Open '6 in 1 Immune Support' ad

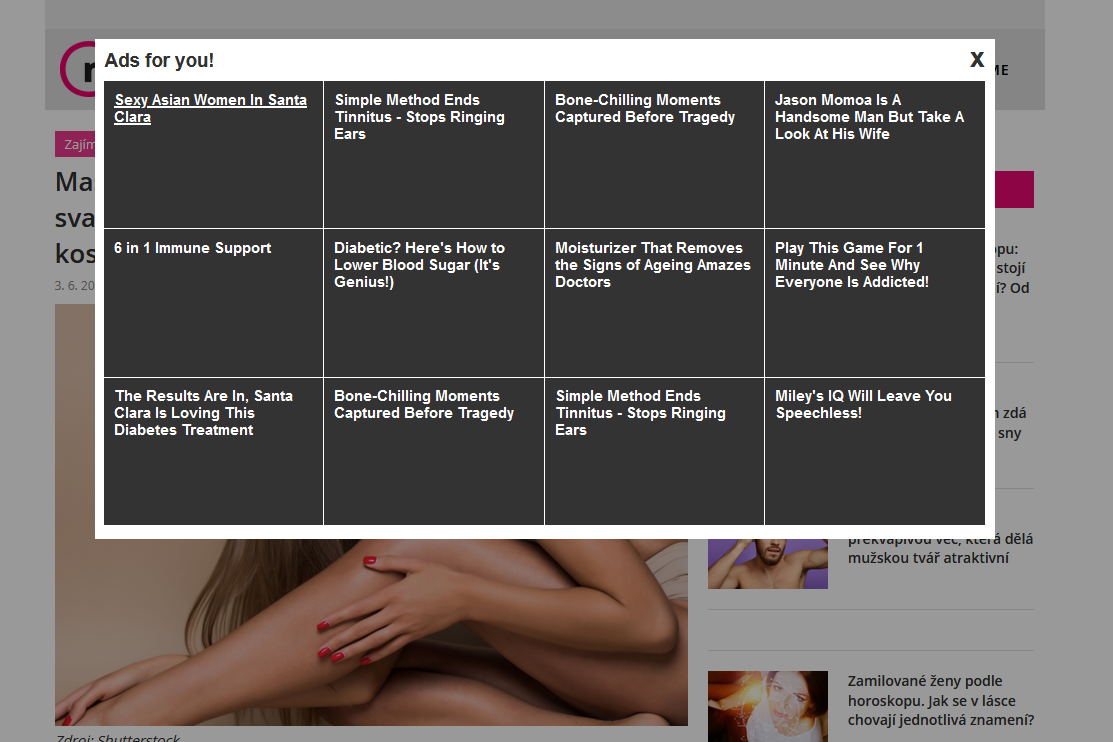214,303
